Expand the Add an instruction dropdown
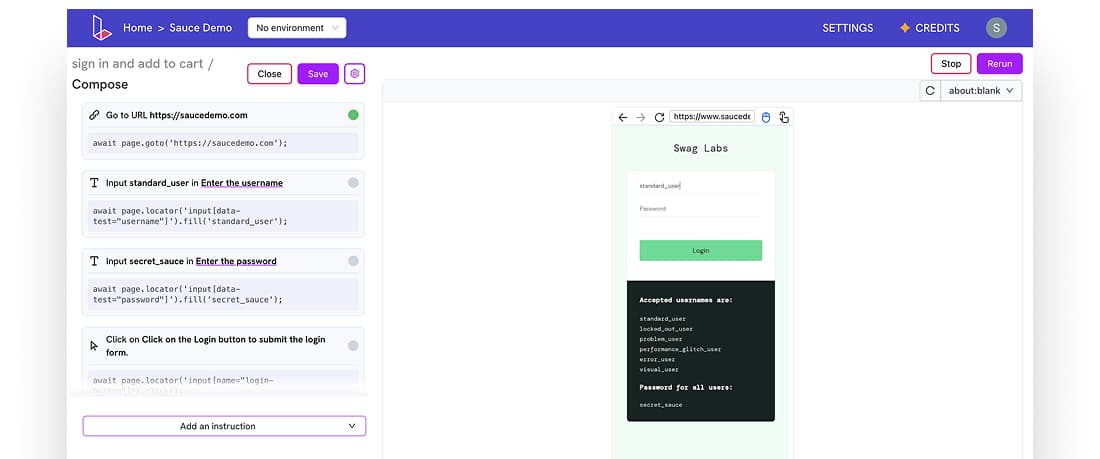The height and width of the screenshot is (459, 1100). coord(224,426)
